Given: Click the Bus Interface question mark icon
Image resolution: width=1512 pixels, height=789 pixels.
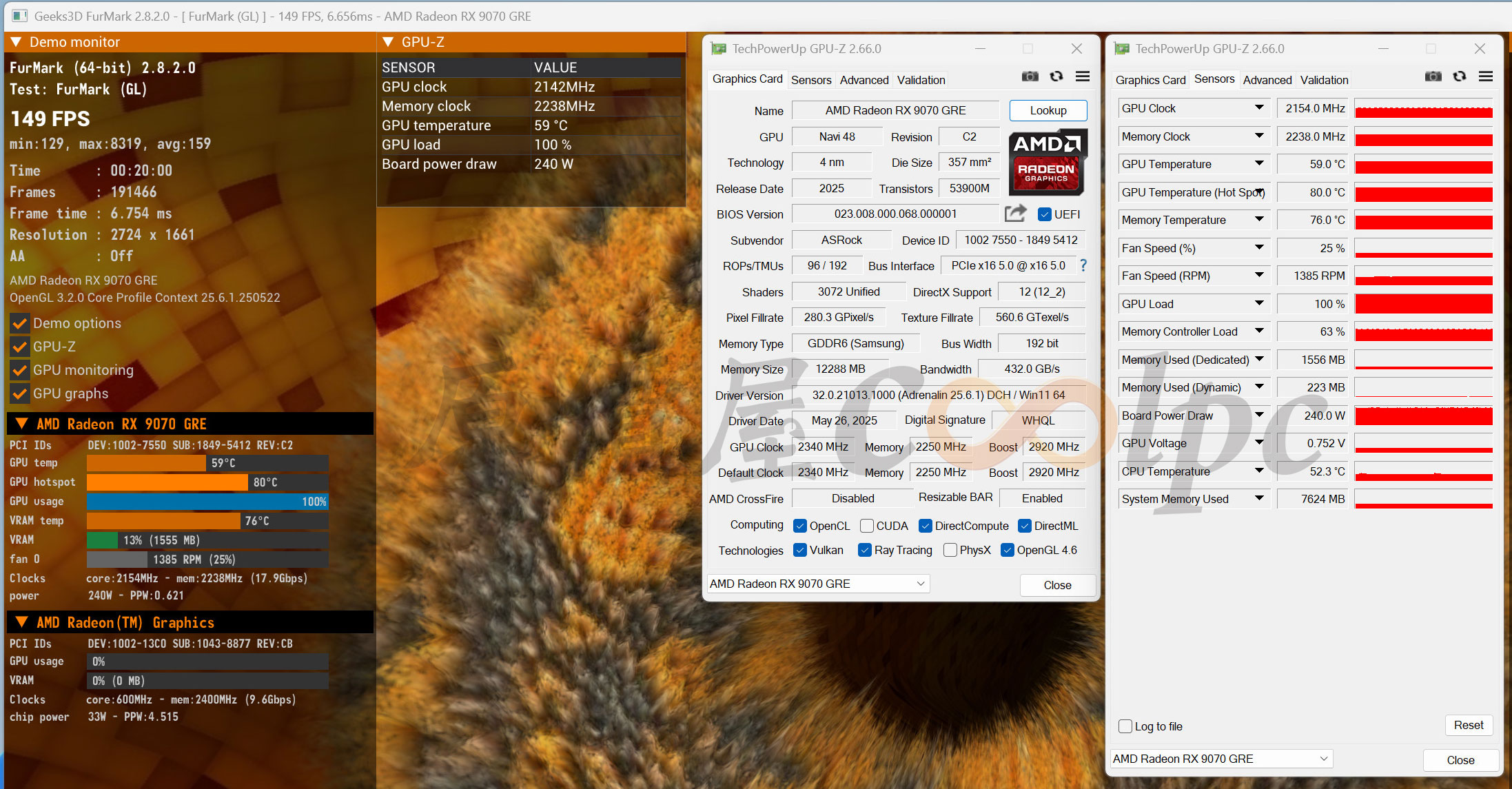Looking at the screenshot, I should 1083,265.
